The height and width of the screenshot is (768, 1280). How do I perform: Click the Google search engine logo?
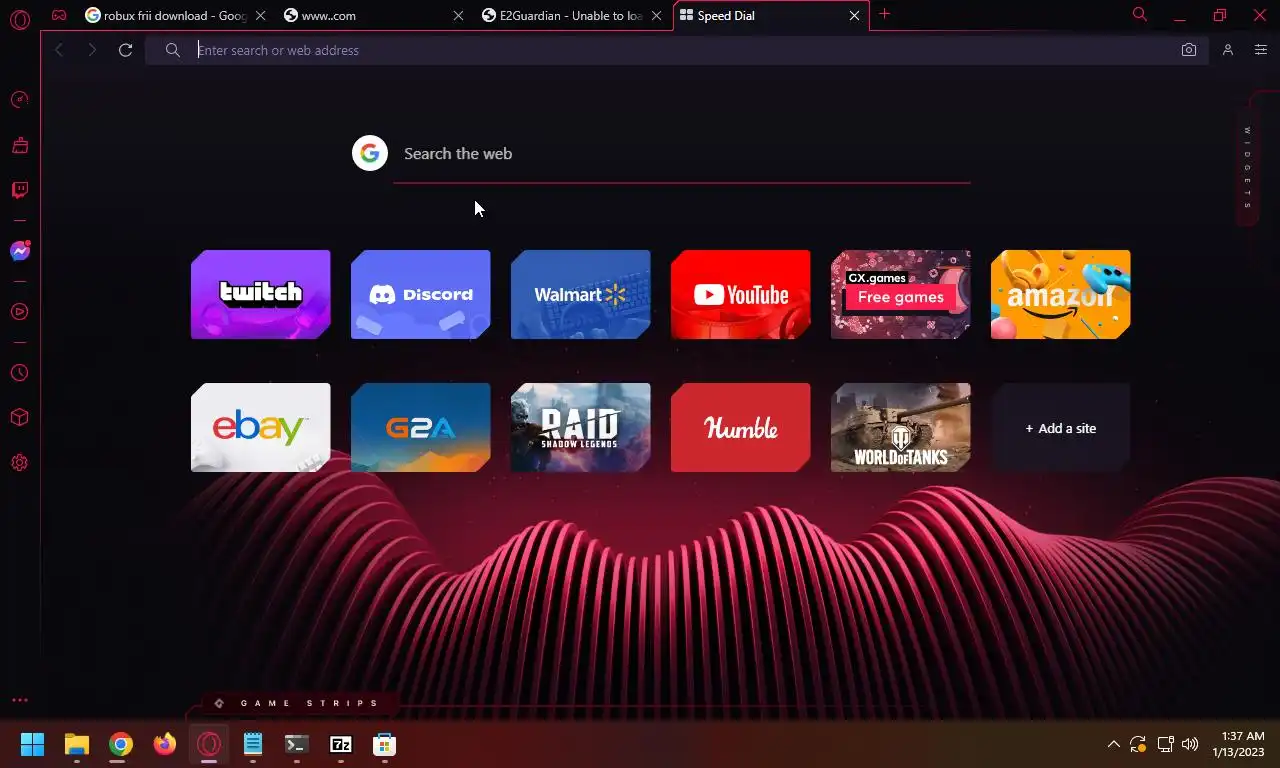point(370,153)
